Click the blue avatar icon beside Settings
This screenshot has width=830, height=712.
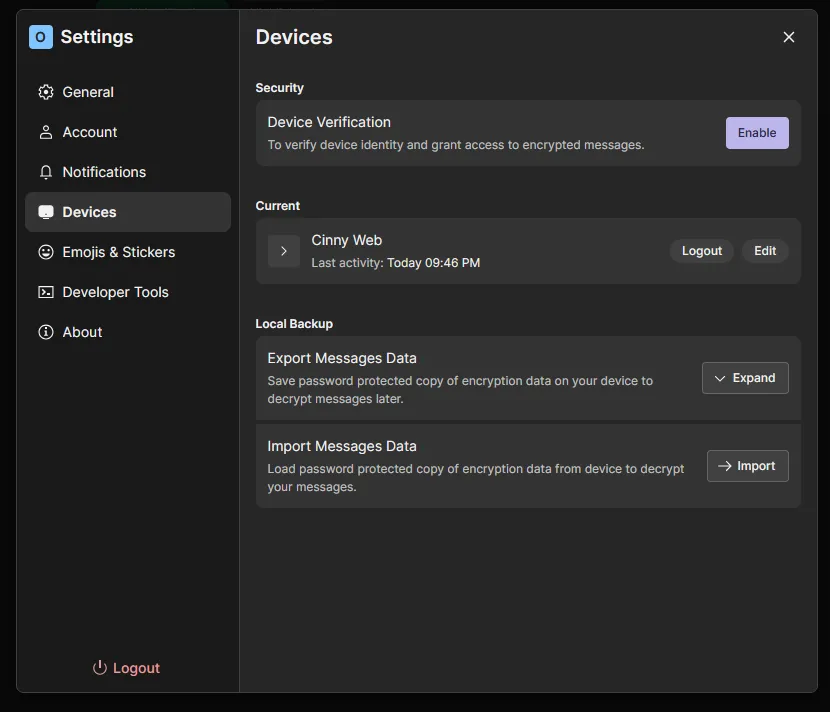tap(40, 37)
